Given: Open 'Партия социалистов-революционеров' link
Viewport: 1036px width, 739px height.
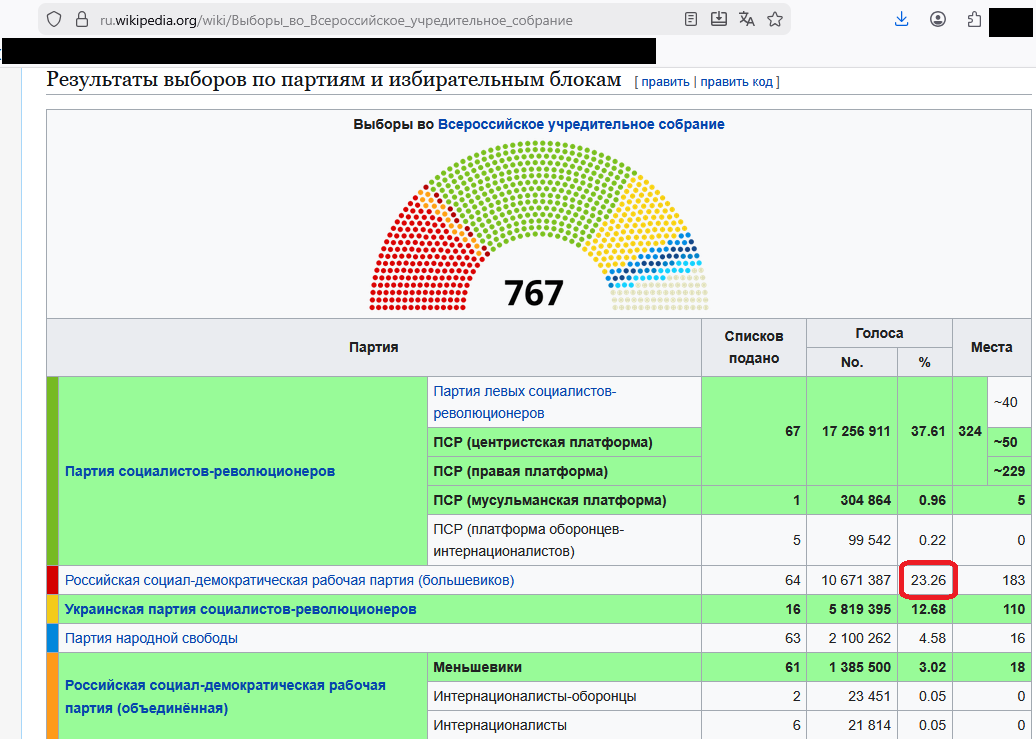Looking at the screenshot, I should [200, 471].
